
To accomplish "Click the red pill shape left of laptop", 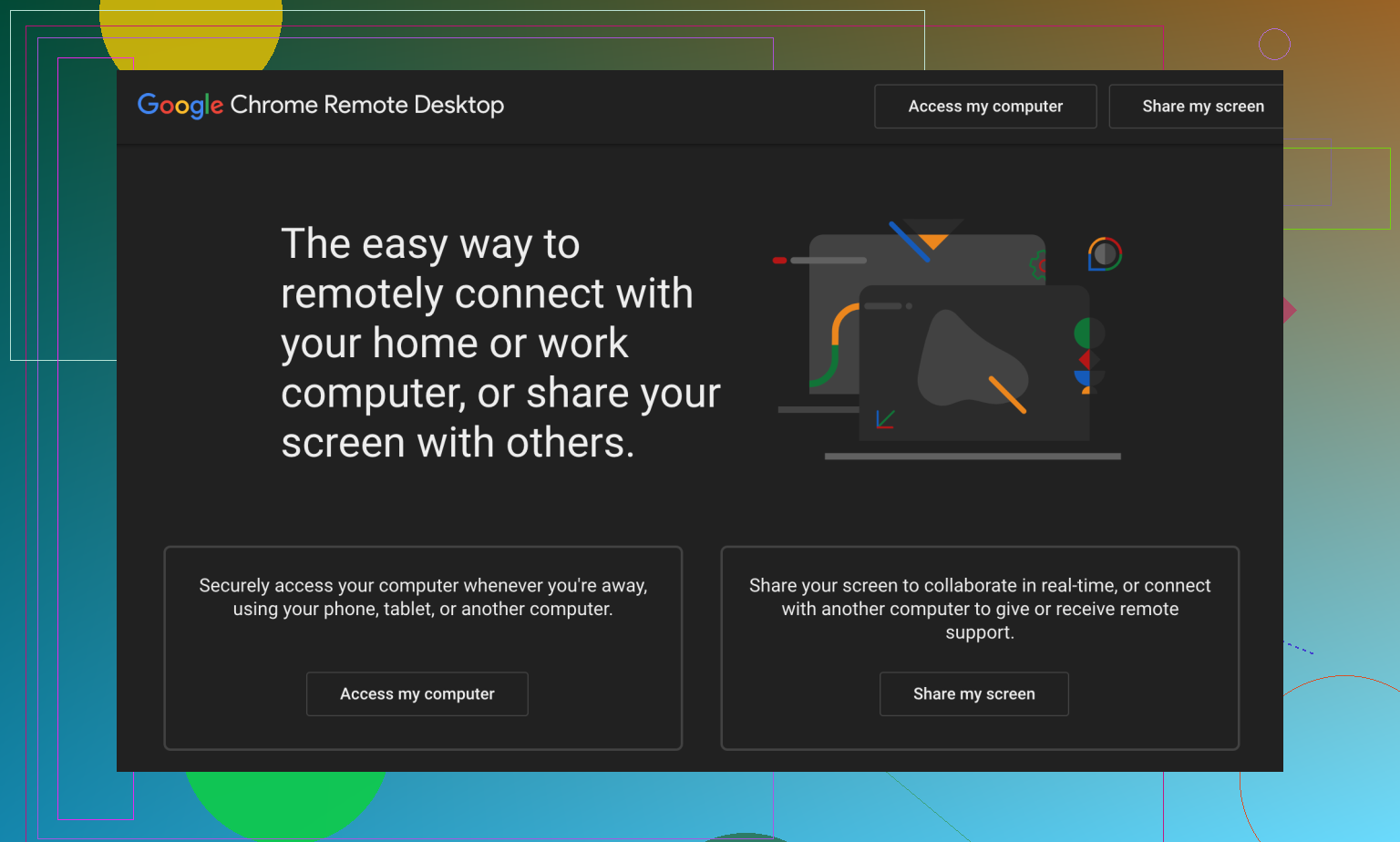I will (x=779, y=261).
